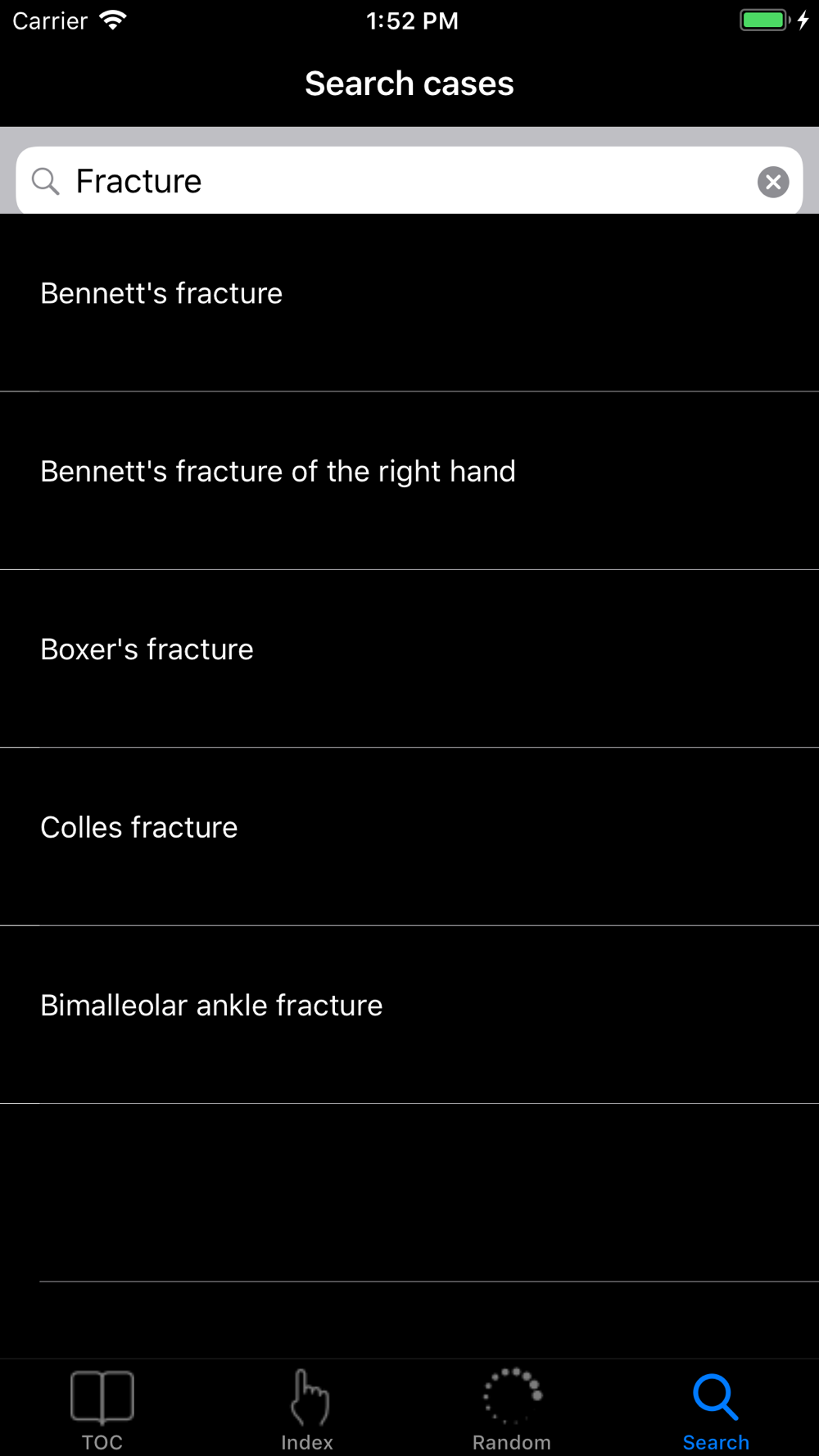Tap the magnifying glass in search bar
Image resolution: width=819 pixels, height=1456 pixels.
point(46,181)
